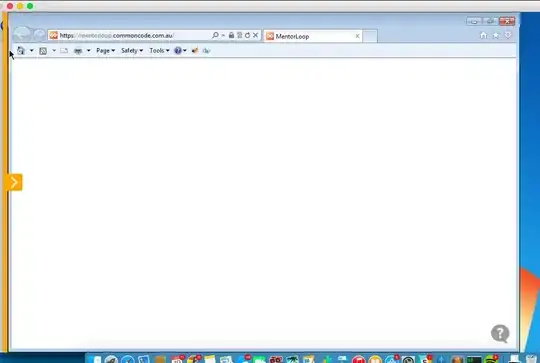
Task: Click the blue Help question mark icon
Action: click(x=178, y=51)
